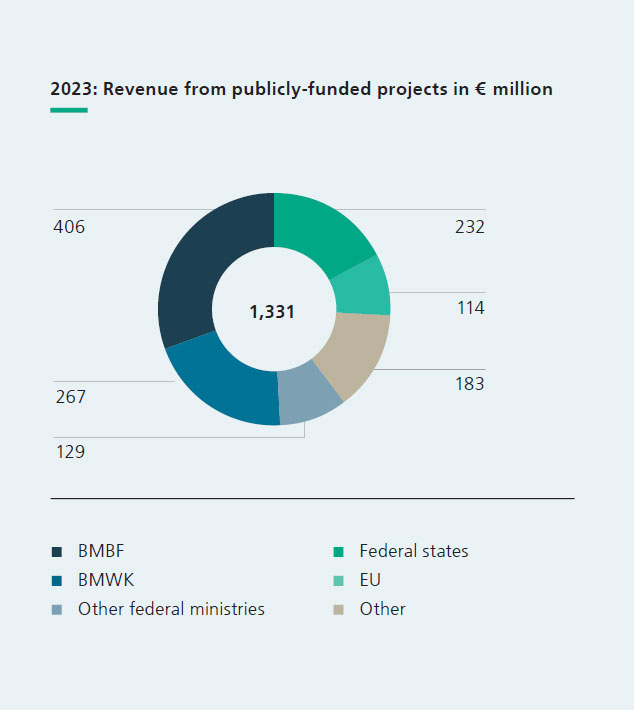Click the value label 129

coord(70,451)
